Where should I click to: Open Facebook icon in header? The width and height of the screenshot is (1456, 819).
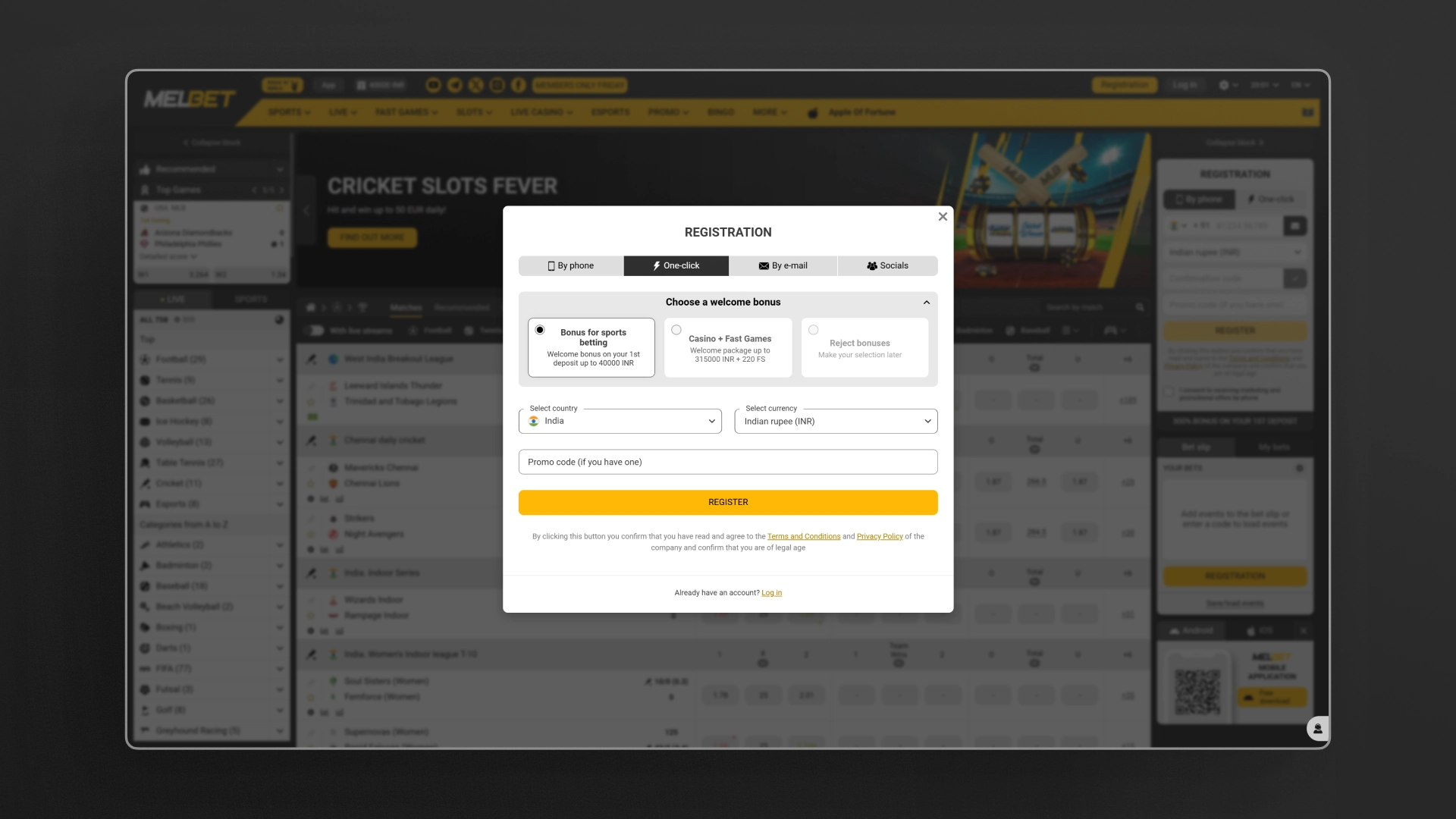click(518, 85)
